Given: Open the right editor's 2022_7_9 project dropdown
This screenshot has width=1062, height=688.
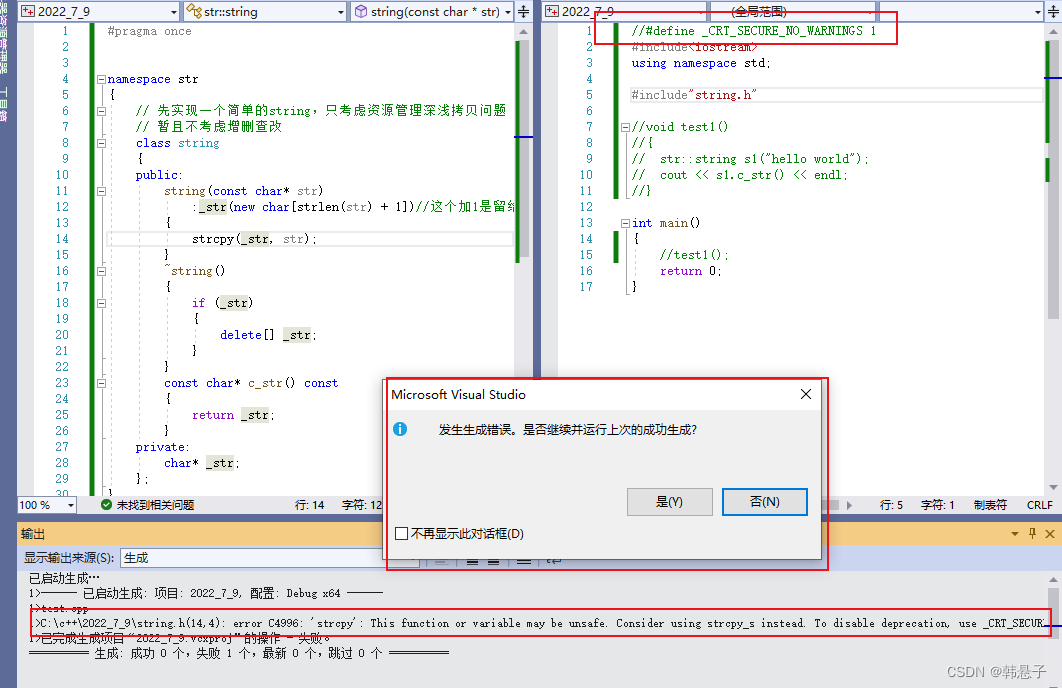Looking at the screenshot, I should (624, 12).
